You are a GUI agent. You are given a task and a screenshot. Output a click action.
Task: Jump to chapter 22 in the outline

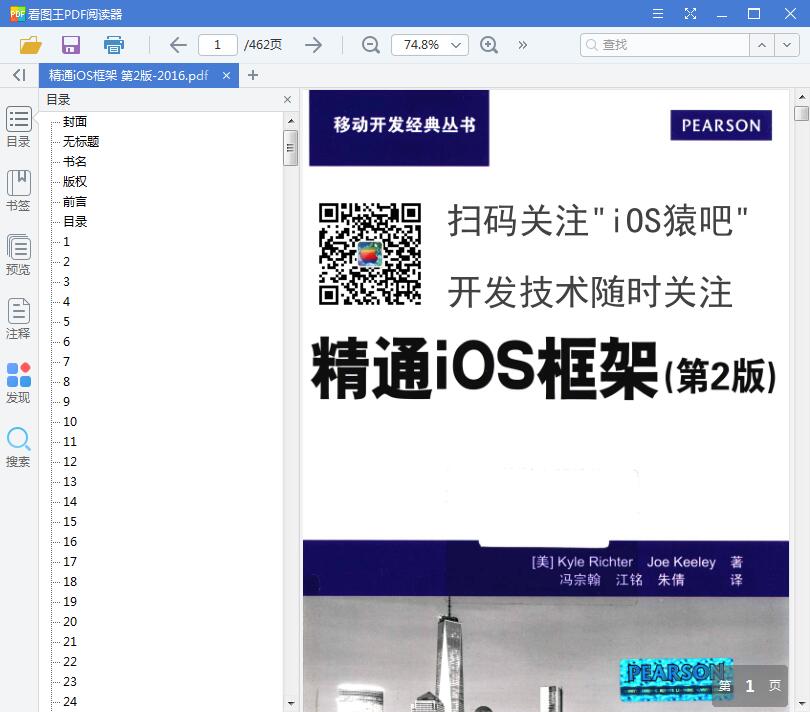point(70,662)
